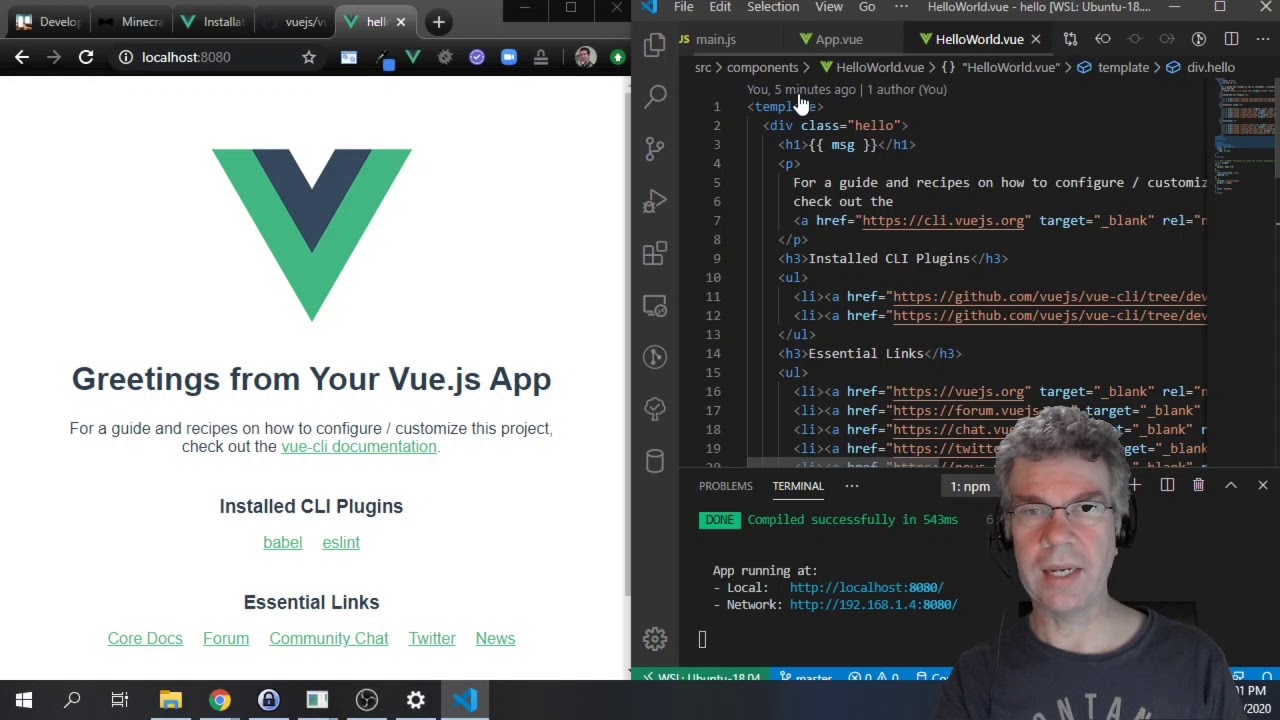
Task: Open the components breadcrumb dropdown
Action: click(762, 67)
